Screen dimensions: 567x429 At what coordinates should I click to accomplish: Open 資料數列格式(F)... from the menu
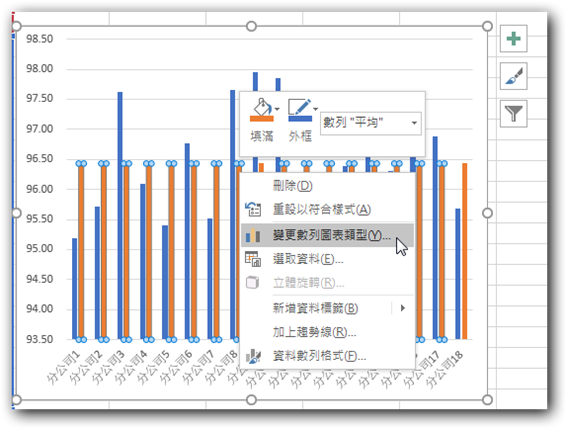pyautogui.click(x=327, y=356)
